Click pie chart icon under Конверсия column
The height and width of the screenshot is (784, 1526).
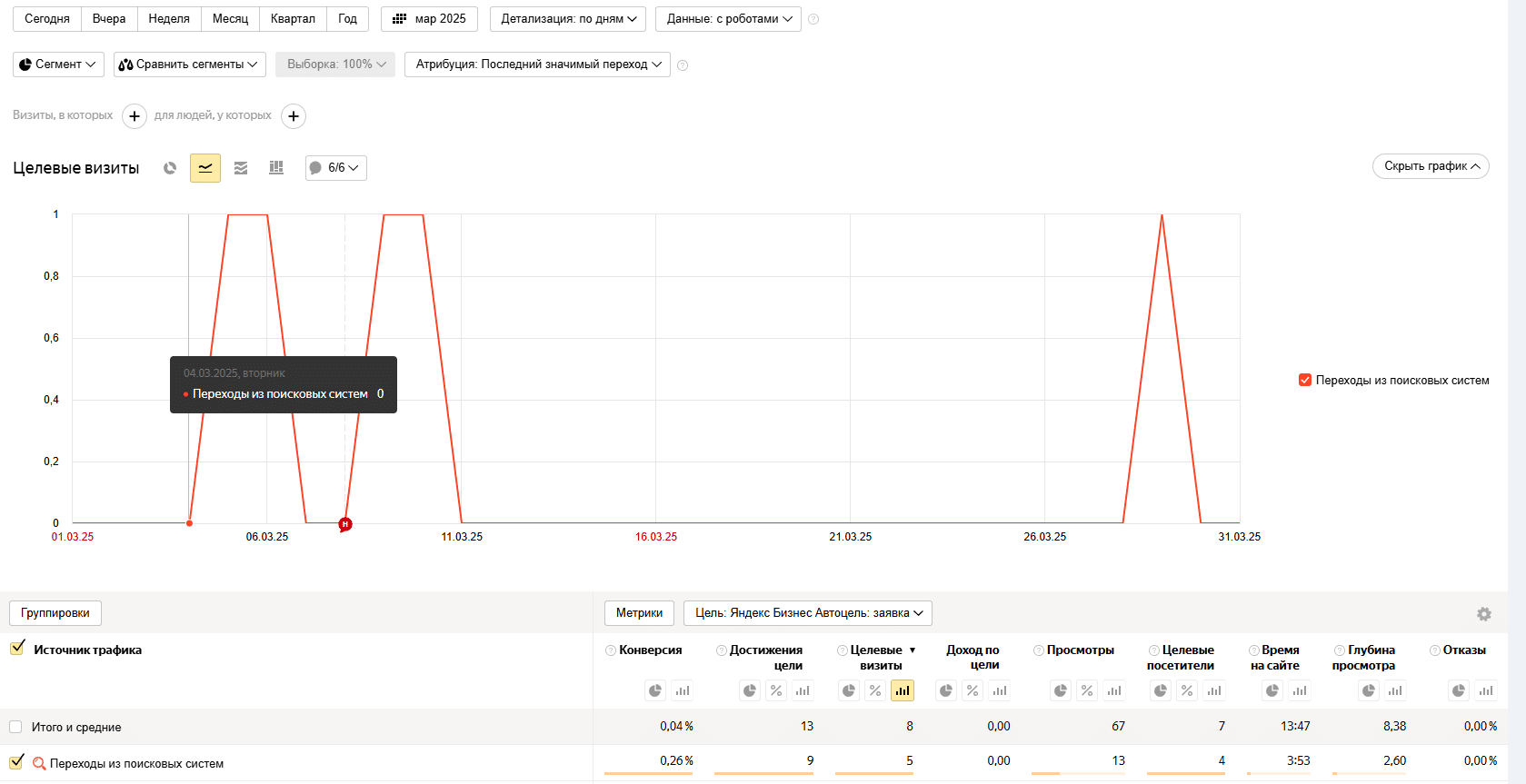[655, 690]
